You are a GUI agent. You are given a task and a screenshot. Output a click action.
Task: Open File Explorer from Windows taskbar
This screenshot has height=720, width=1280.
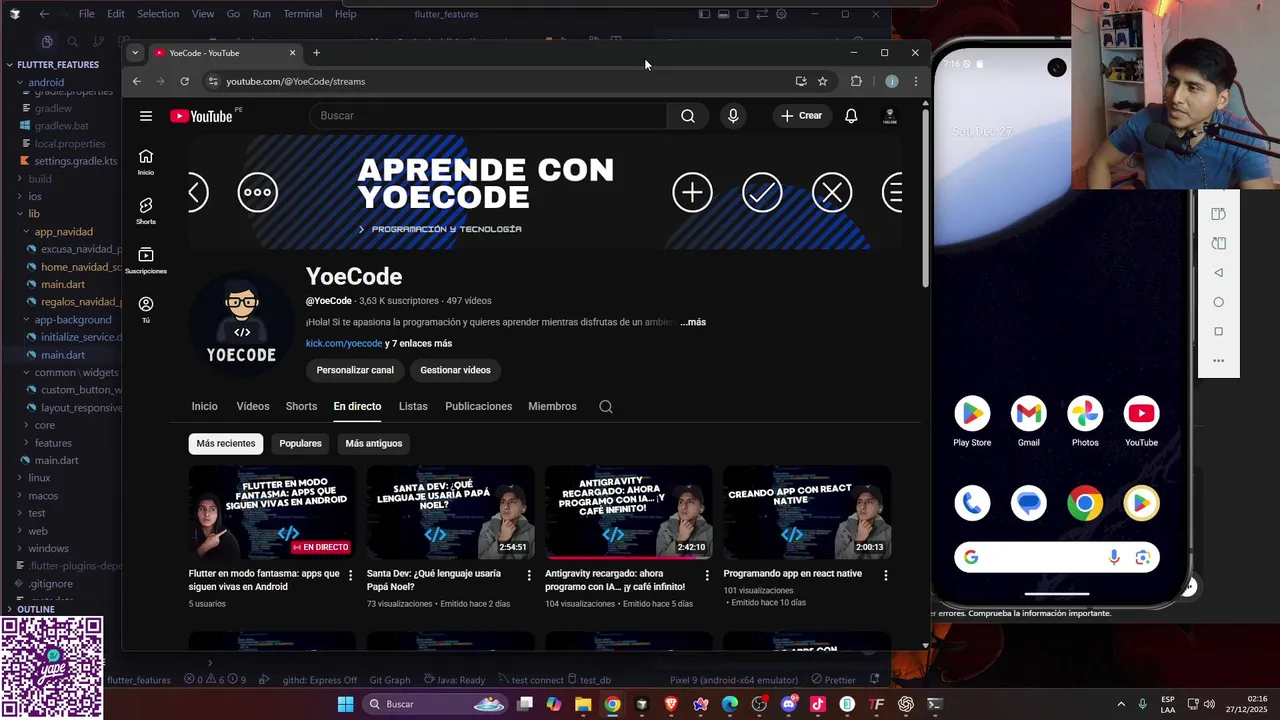[x=583, y=704]
